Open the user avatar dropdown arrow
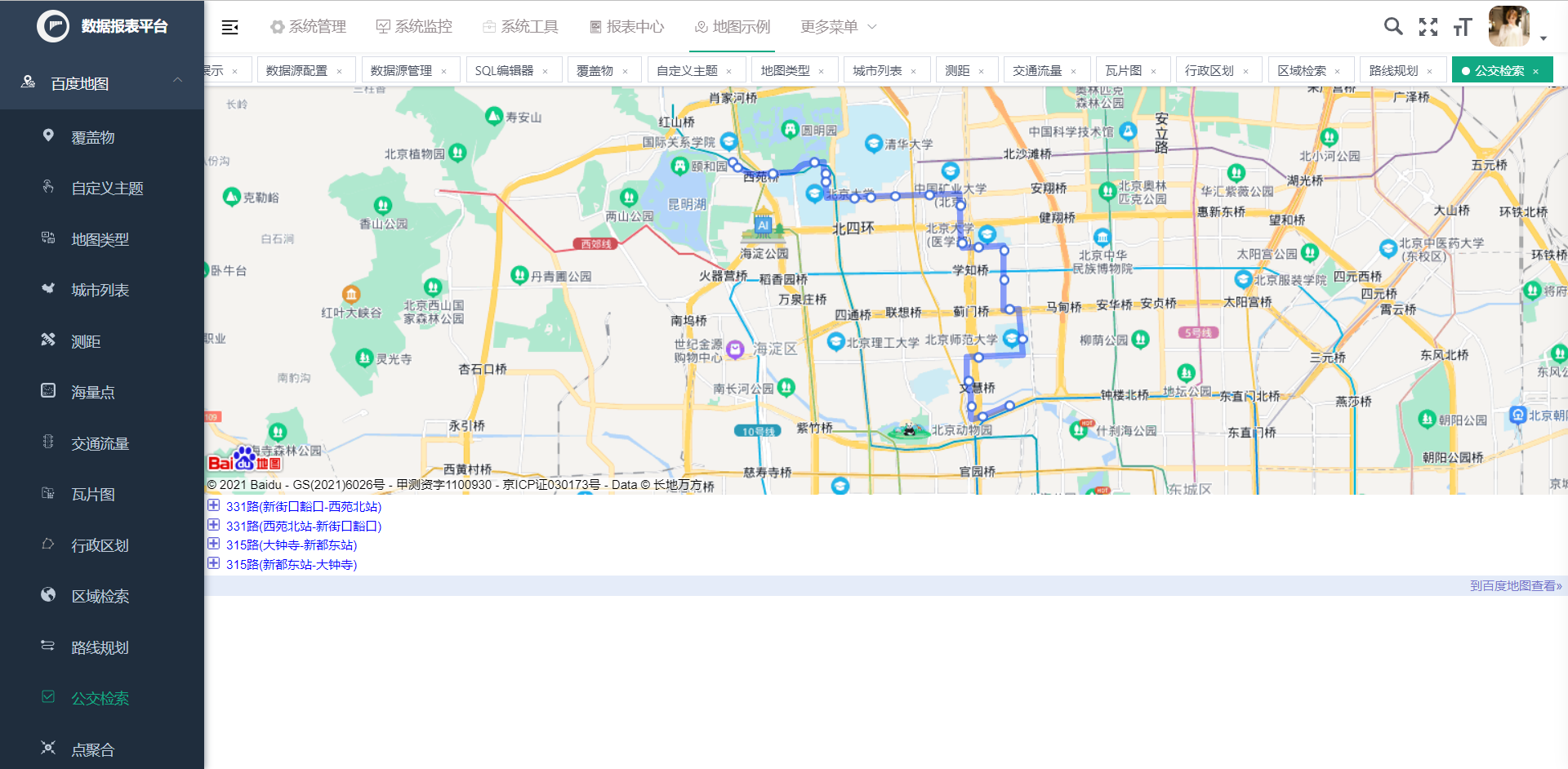The height and width of the screenshot is (769, 1568). [x=1543, y=37]
